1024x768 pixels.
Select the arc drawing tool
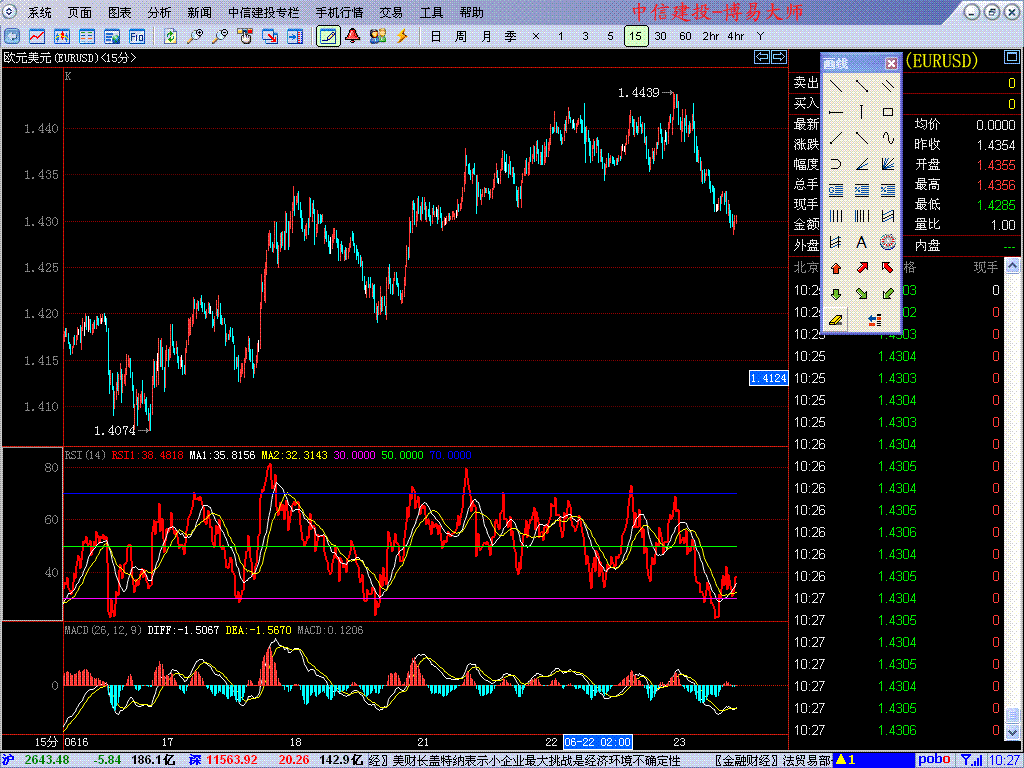[x=836, y=164]
